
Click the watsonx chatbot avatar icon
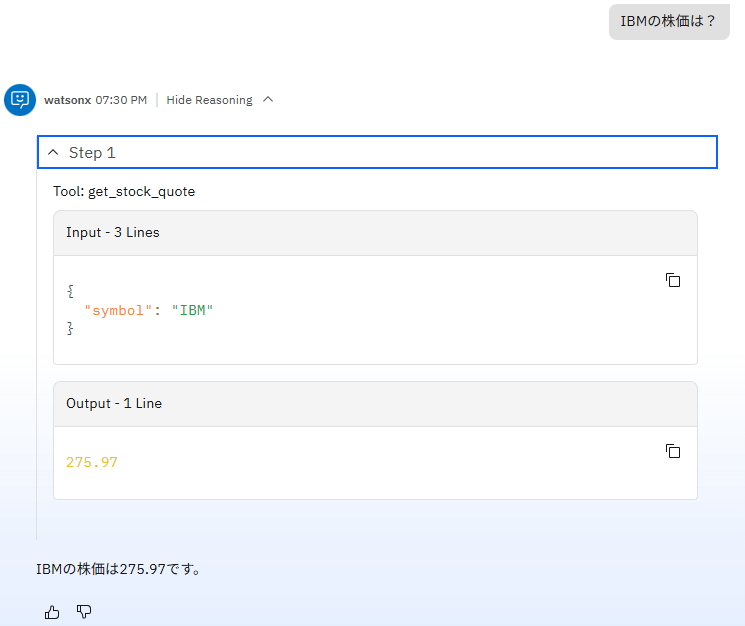(20, 100)
